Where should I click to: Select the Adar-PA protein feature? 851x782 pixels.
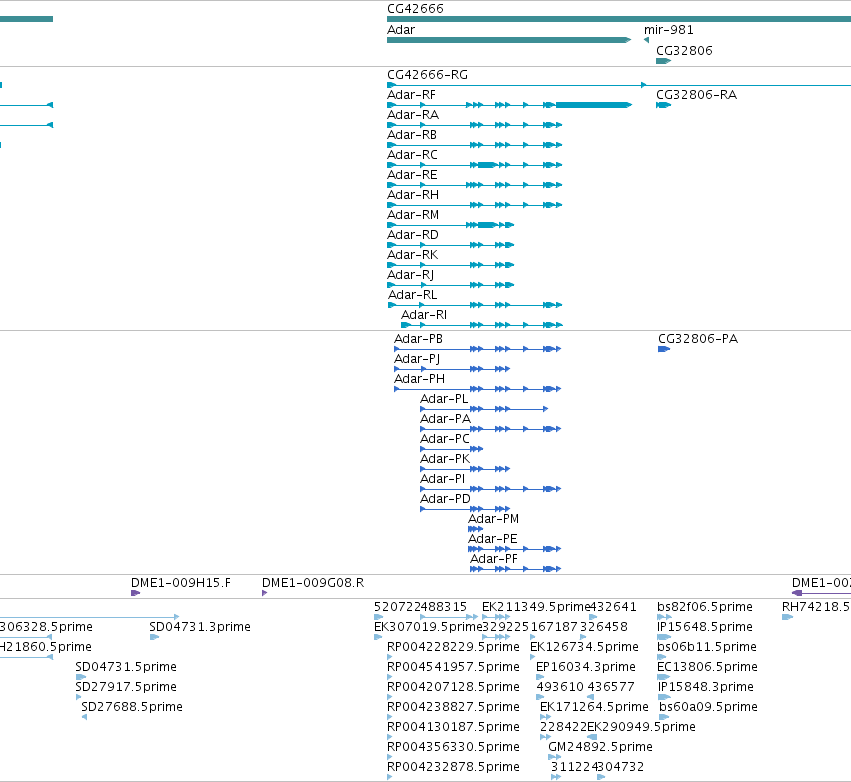491,429
